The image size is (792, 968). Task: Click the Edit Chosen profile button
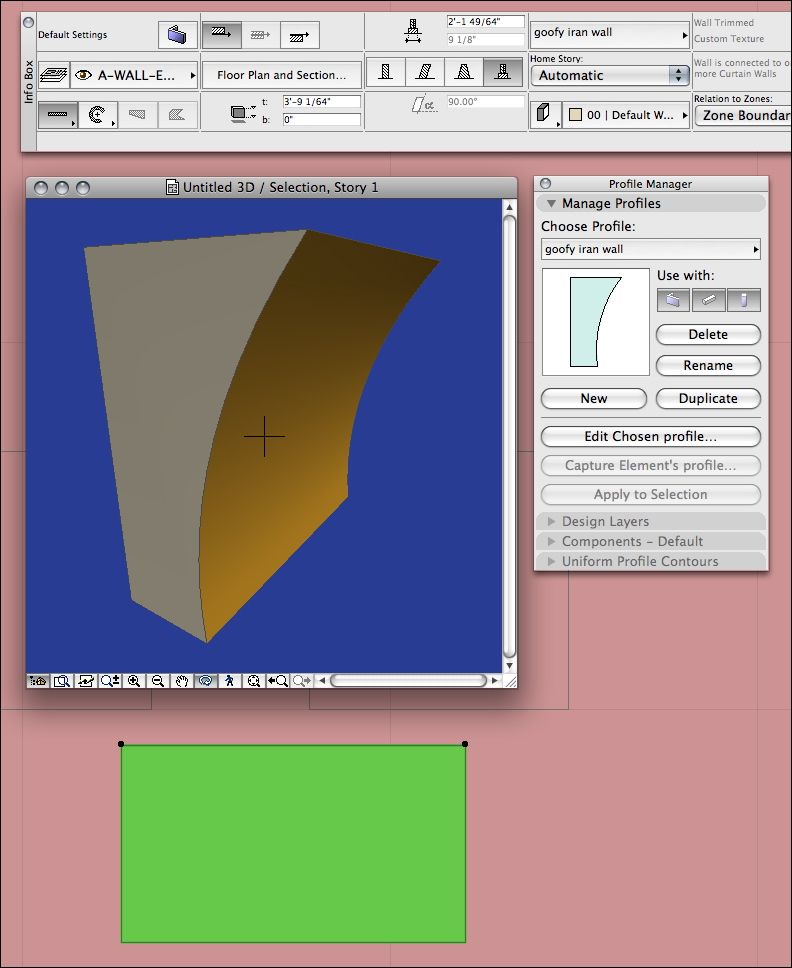tap(650, 436)
